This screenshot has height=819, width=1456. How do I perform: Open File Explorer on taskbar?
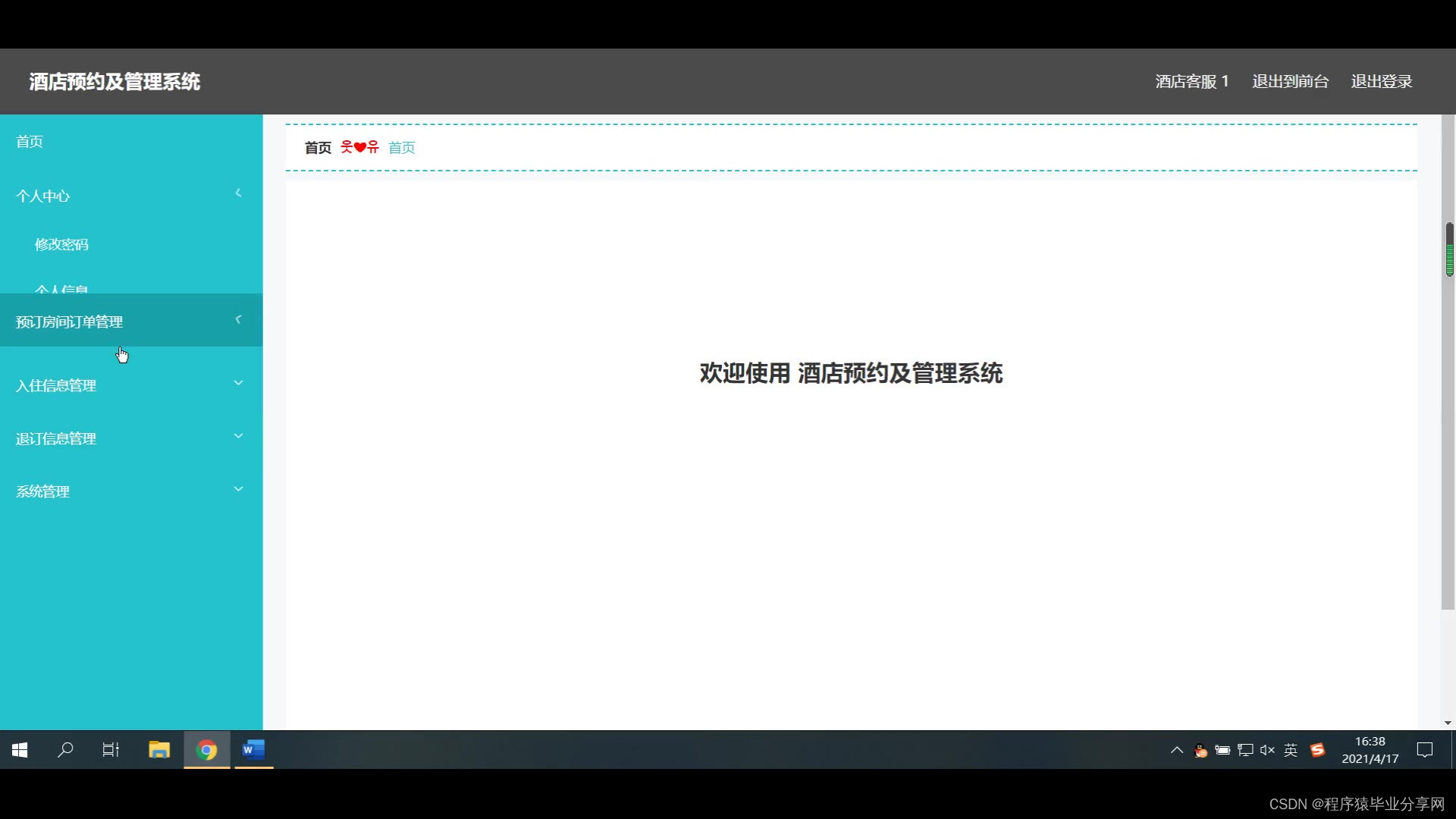(159, 750)
